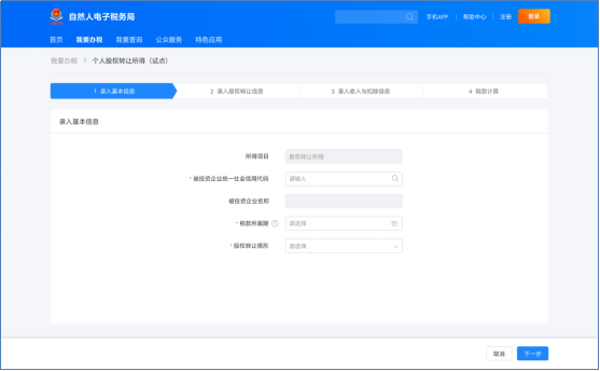The height and width of the screenshot is (371, 600).
Task: Click the 自然人电子税务局 site title
Action: tap(102, 17)
